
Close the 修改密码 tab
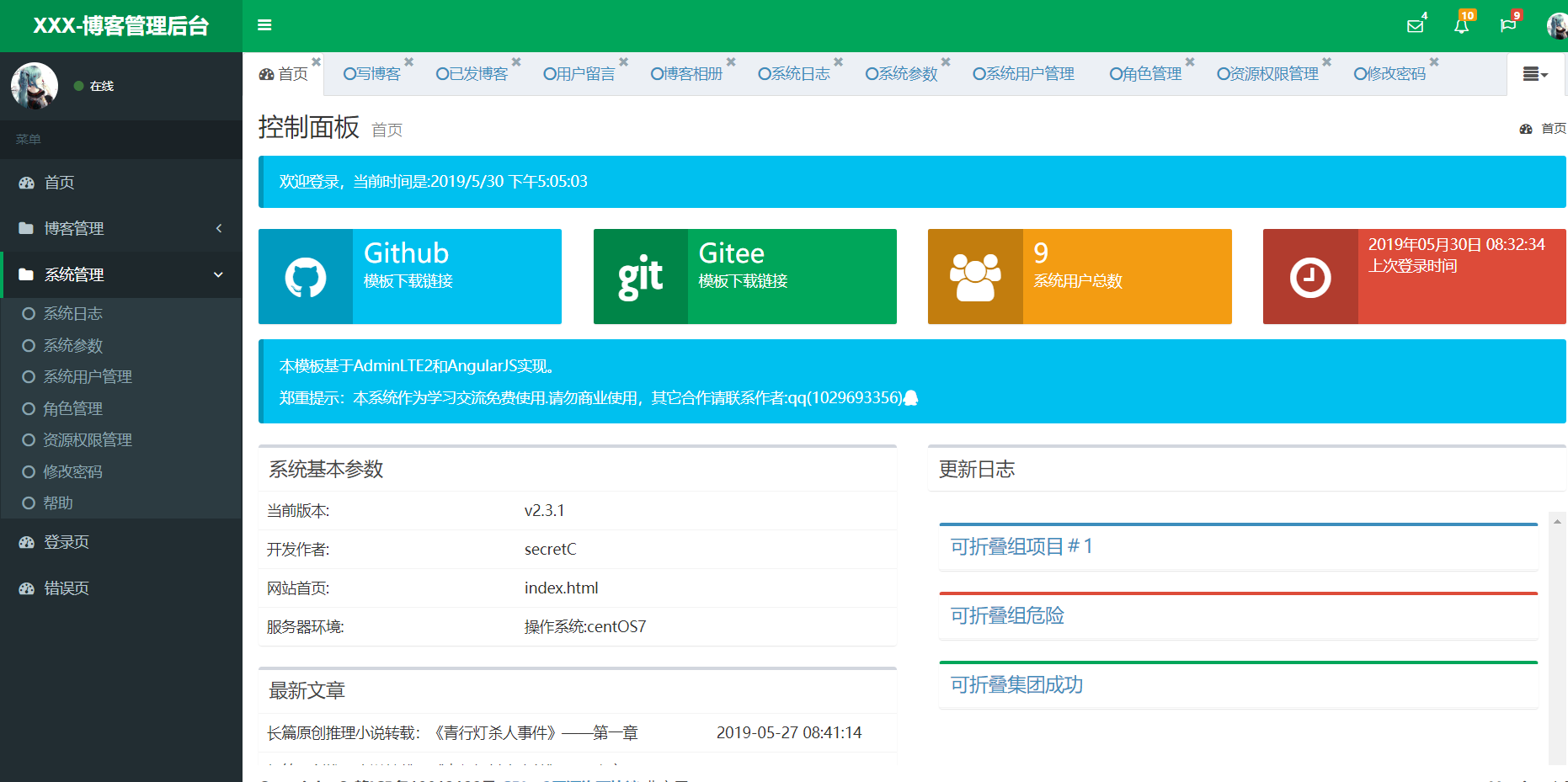[x=1434, y=61]
